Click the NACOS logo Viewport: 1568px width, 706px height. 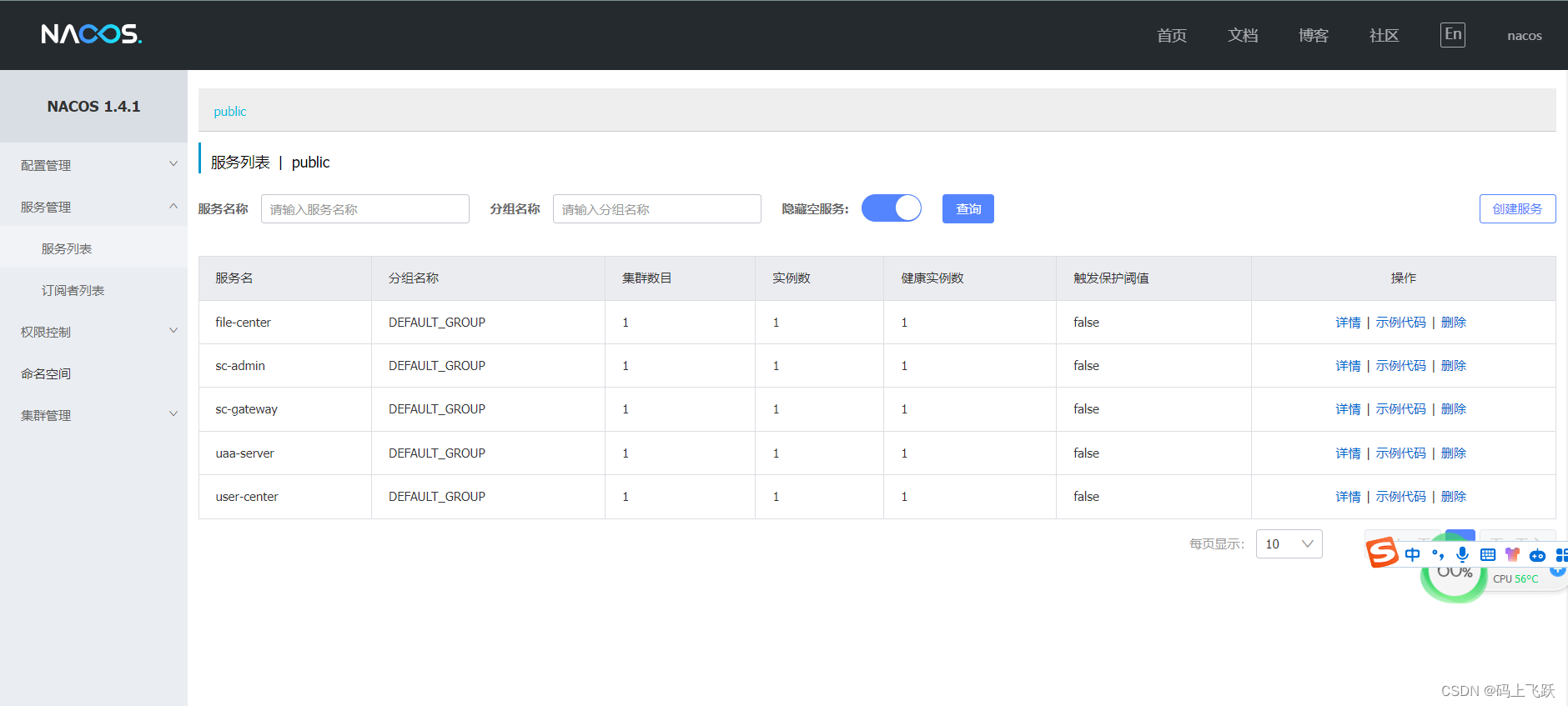pos(92,34)
